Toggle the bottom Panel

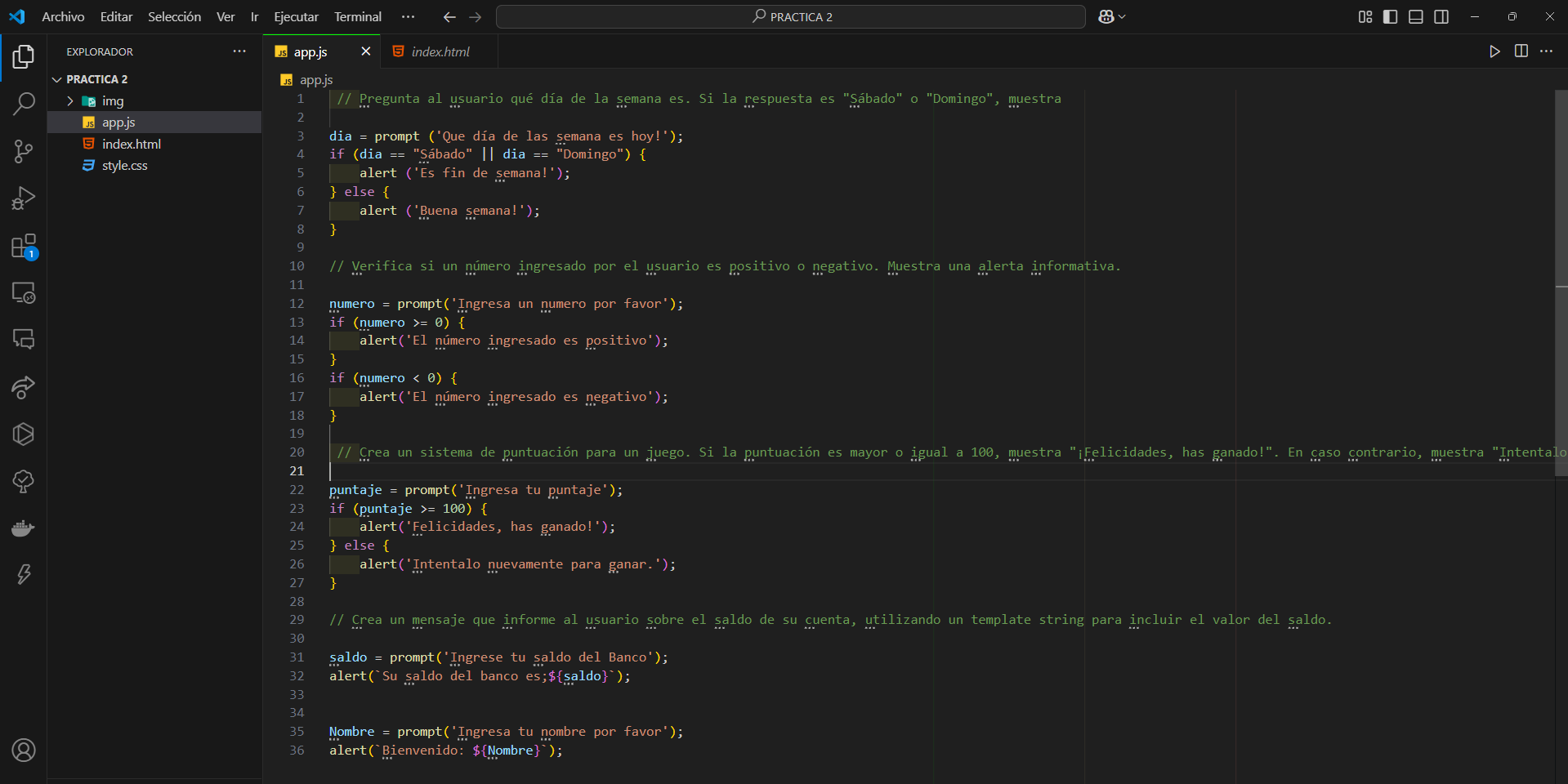pos(1416,16)
